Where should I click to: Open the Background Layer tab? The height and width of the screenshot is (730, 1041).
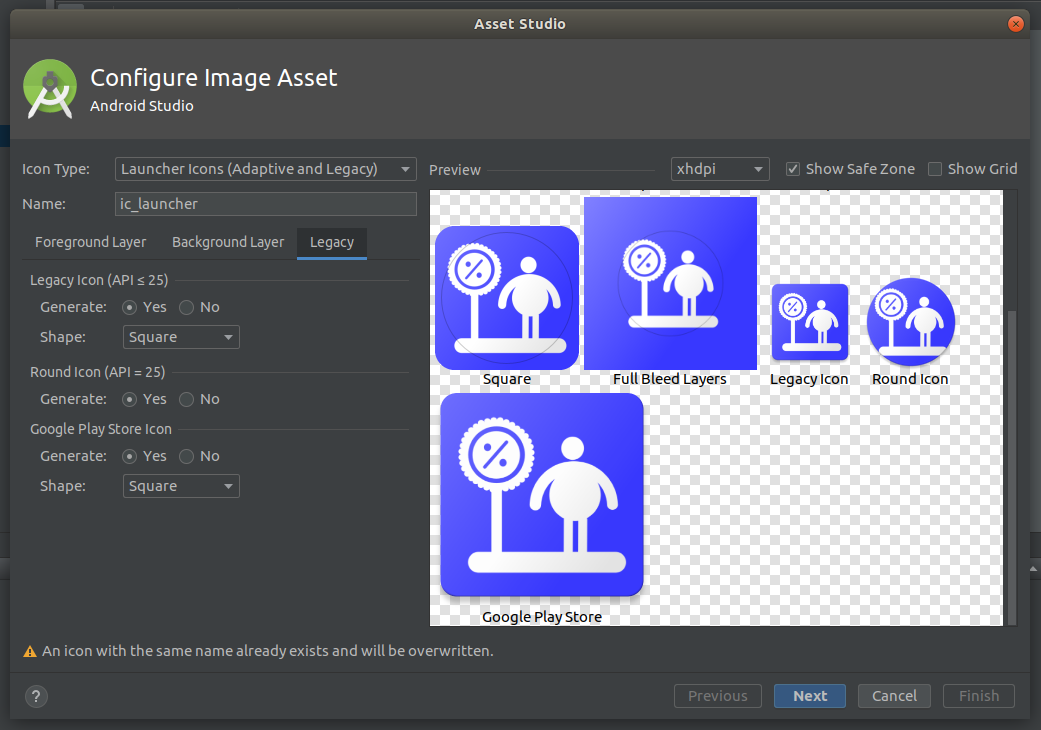click(227, 242)
